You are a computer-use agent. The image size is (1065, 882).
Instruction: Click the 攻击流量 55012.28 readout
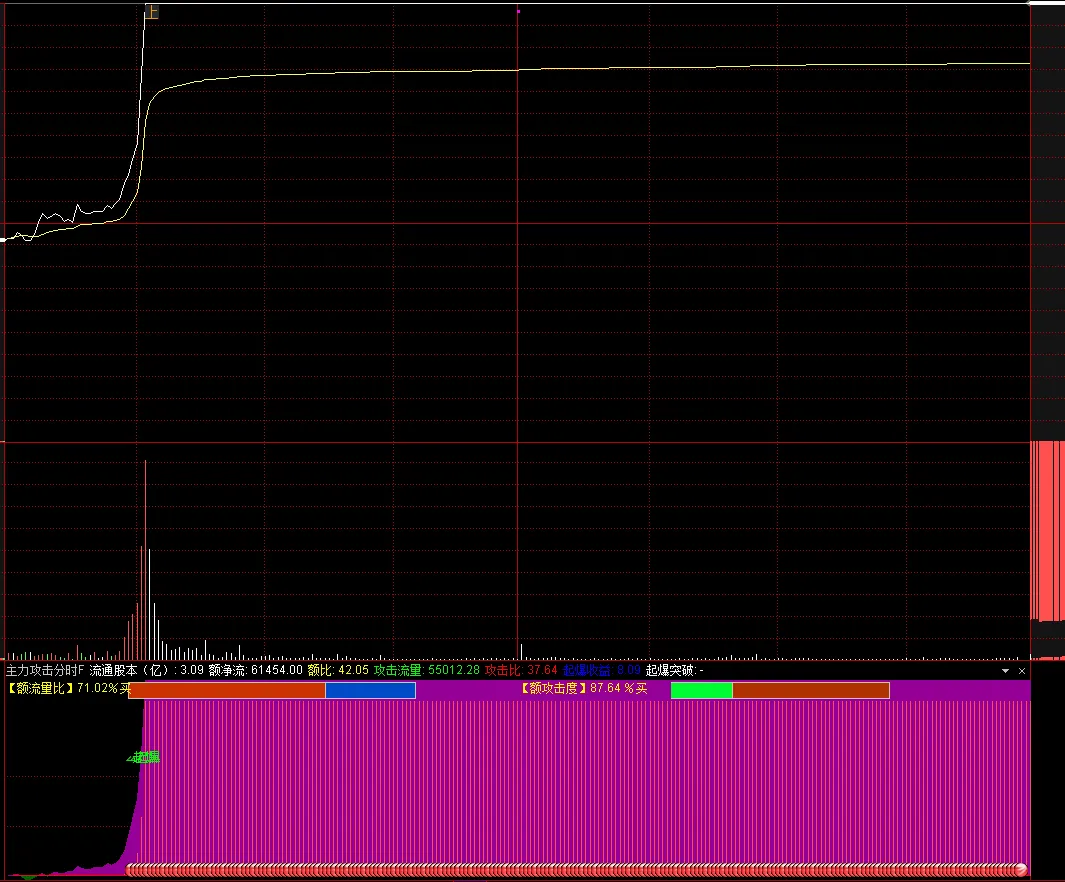pyautogui.click(x=427, y=670)
